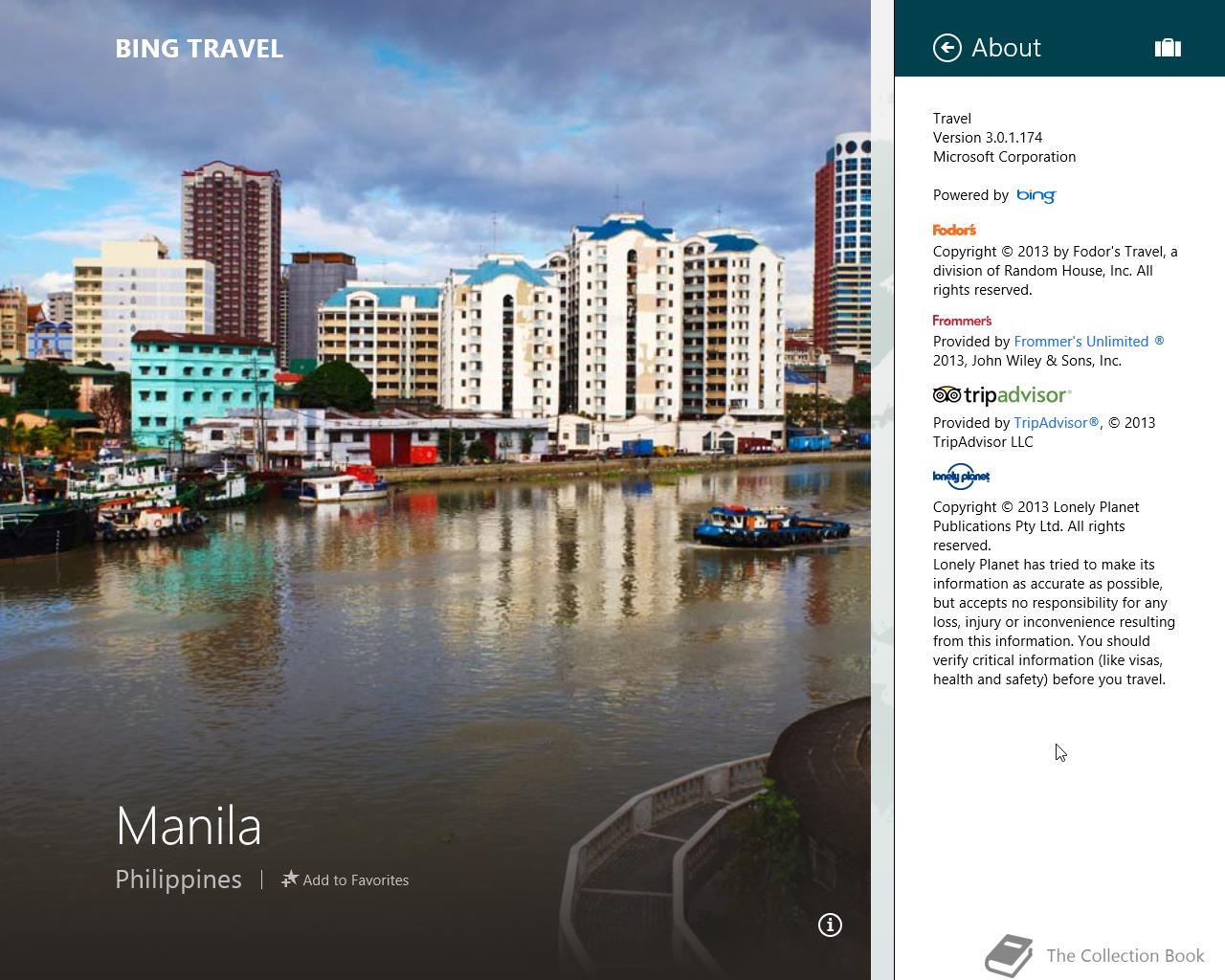Open the TripAdvisor® link
1225x980 pixels.
pyautogui.click(x=1056, y=423)
